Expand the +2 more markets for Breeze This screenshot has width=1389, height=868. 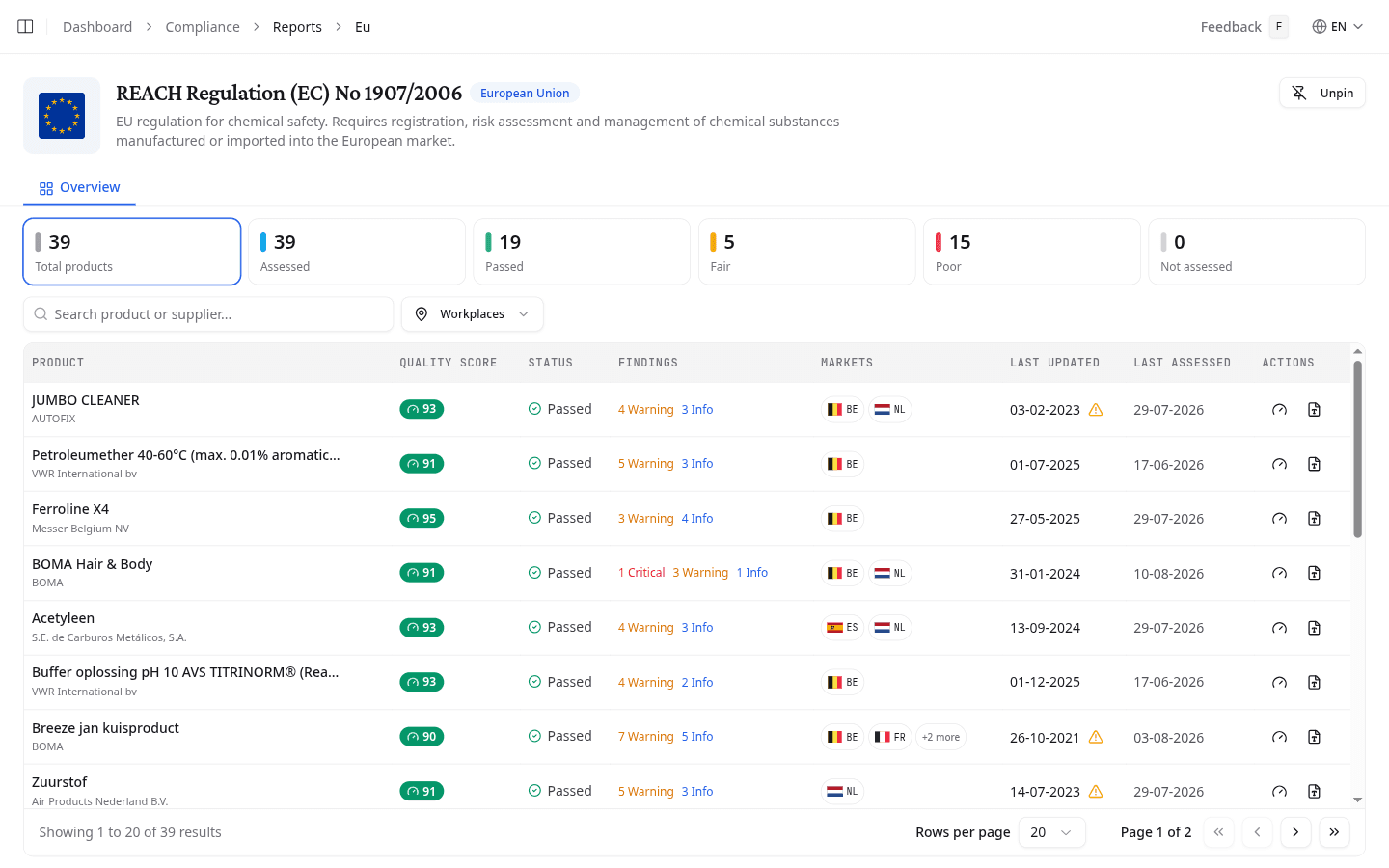[940, 737]
